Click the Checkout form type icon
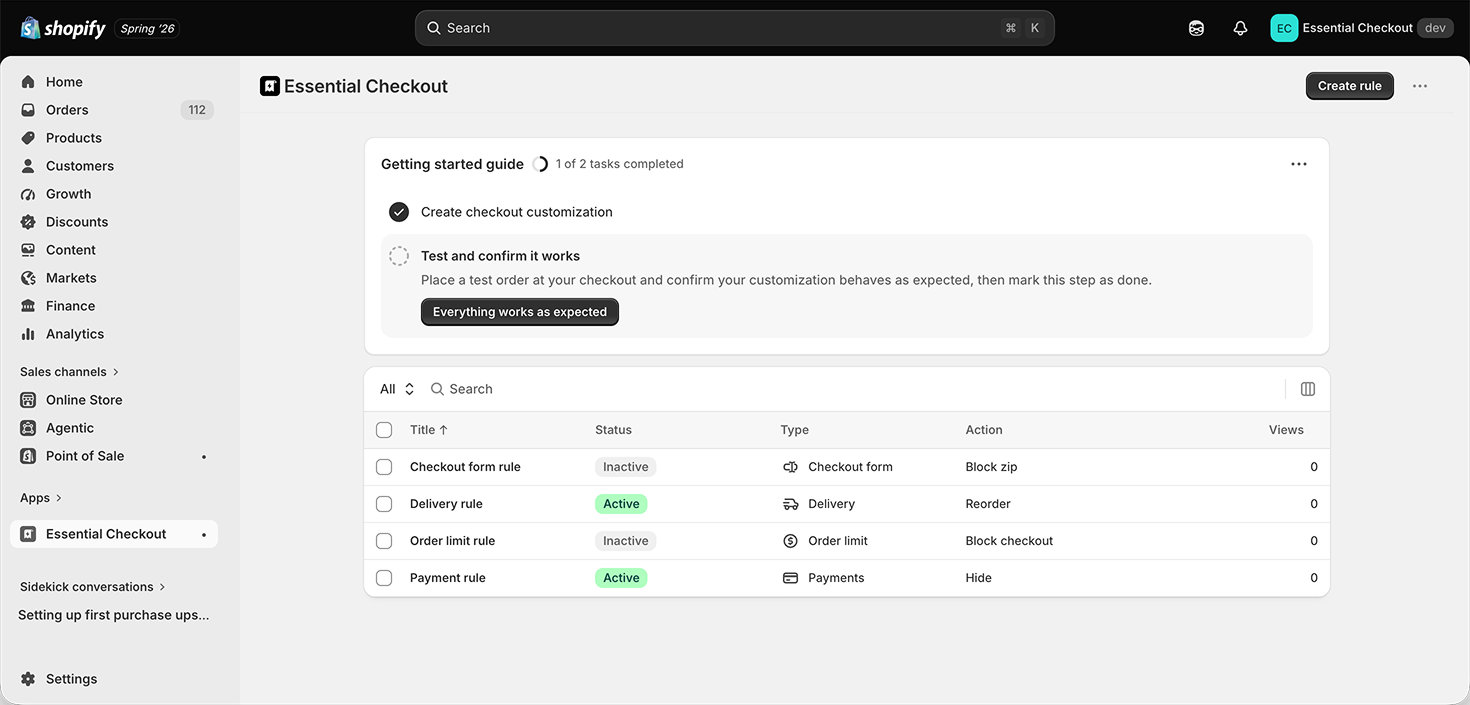1470x705 pixels. (x=790, y=467)
